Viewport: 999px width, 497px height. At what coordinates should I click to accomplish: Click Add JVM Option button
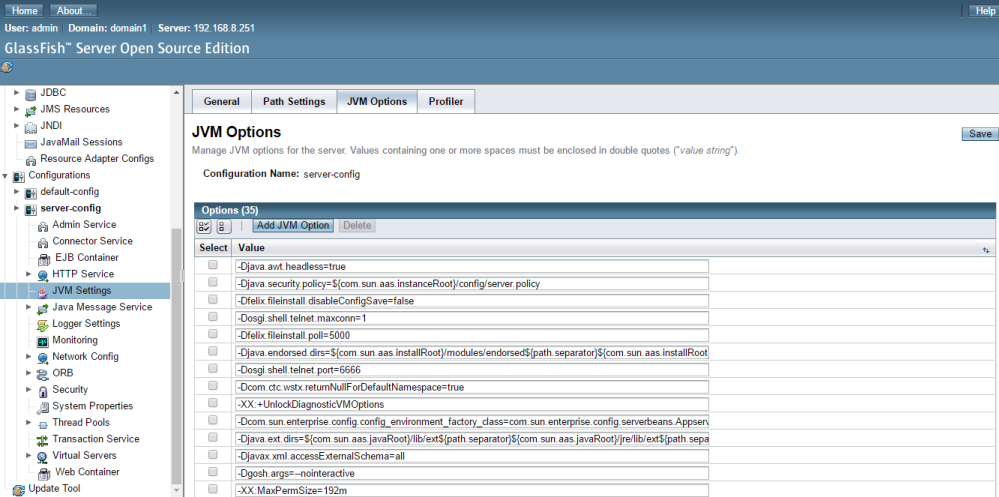pyautogui.click(x=293, y=226)
